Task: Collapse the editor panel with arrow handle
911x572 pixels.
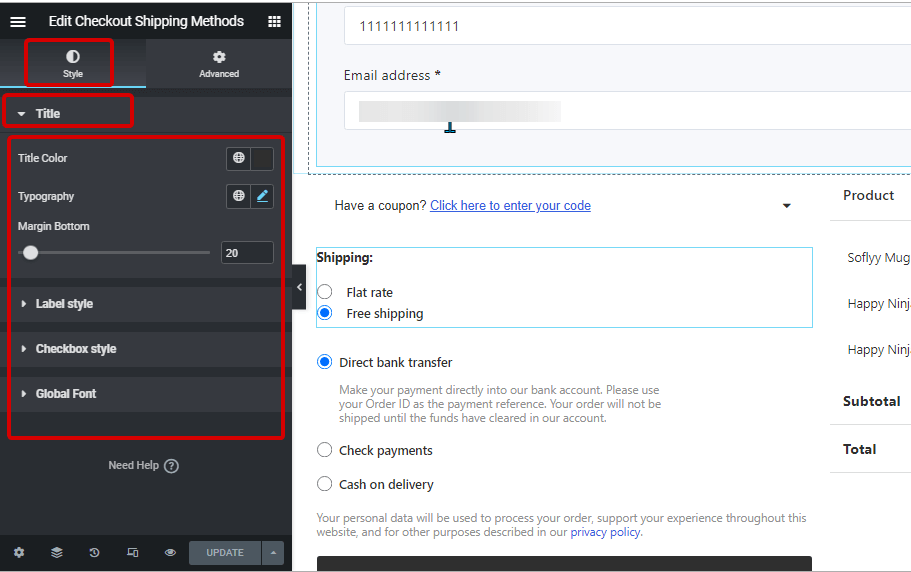Action: (299, 287)
